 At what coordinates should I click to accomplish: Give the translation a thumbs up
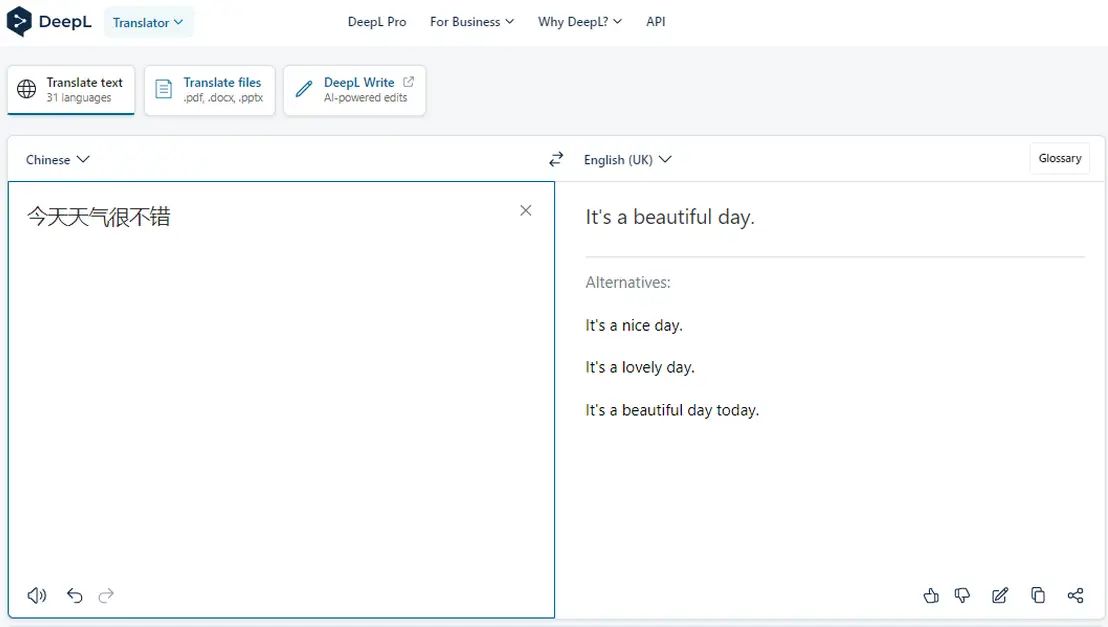[x=931, y=595]
